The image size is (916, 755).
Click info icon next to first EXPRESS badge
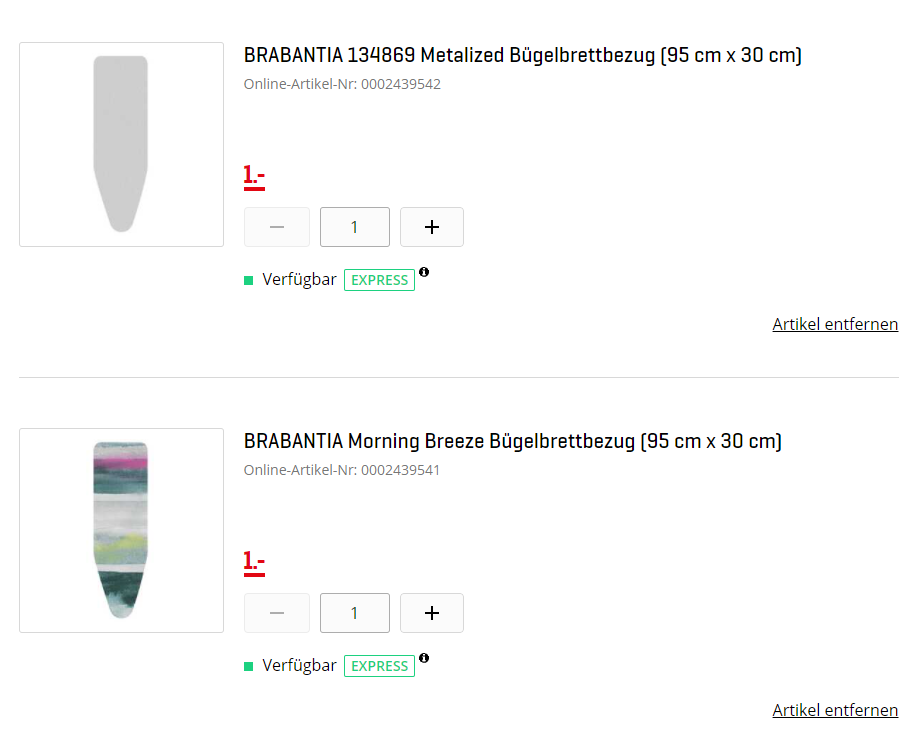(x=424, y=272)
